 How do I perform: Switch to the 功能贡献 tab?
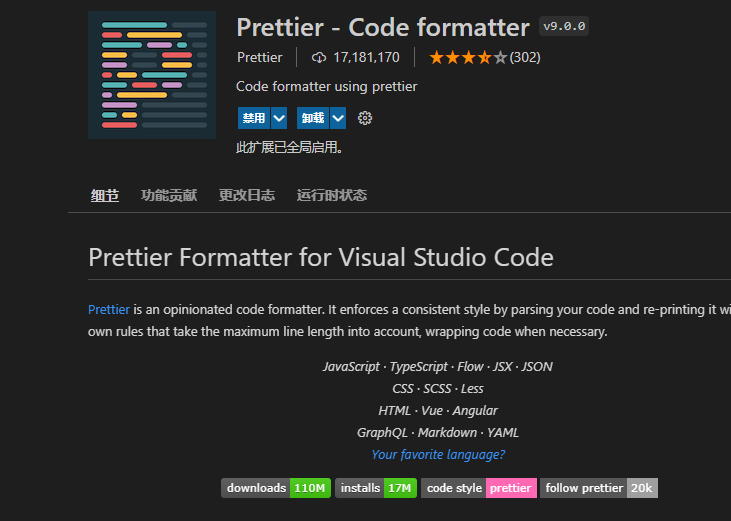pyautogui.click(x=169, y=195)
